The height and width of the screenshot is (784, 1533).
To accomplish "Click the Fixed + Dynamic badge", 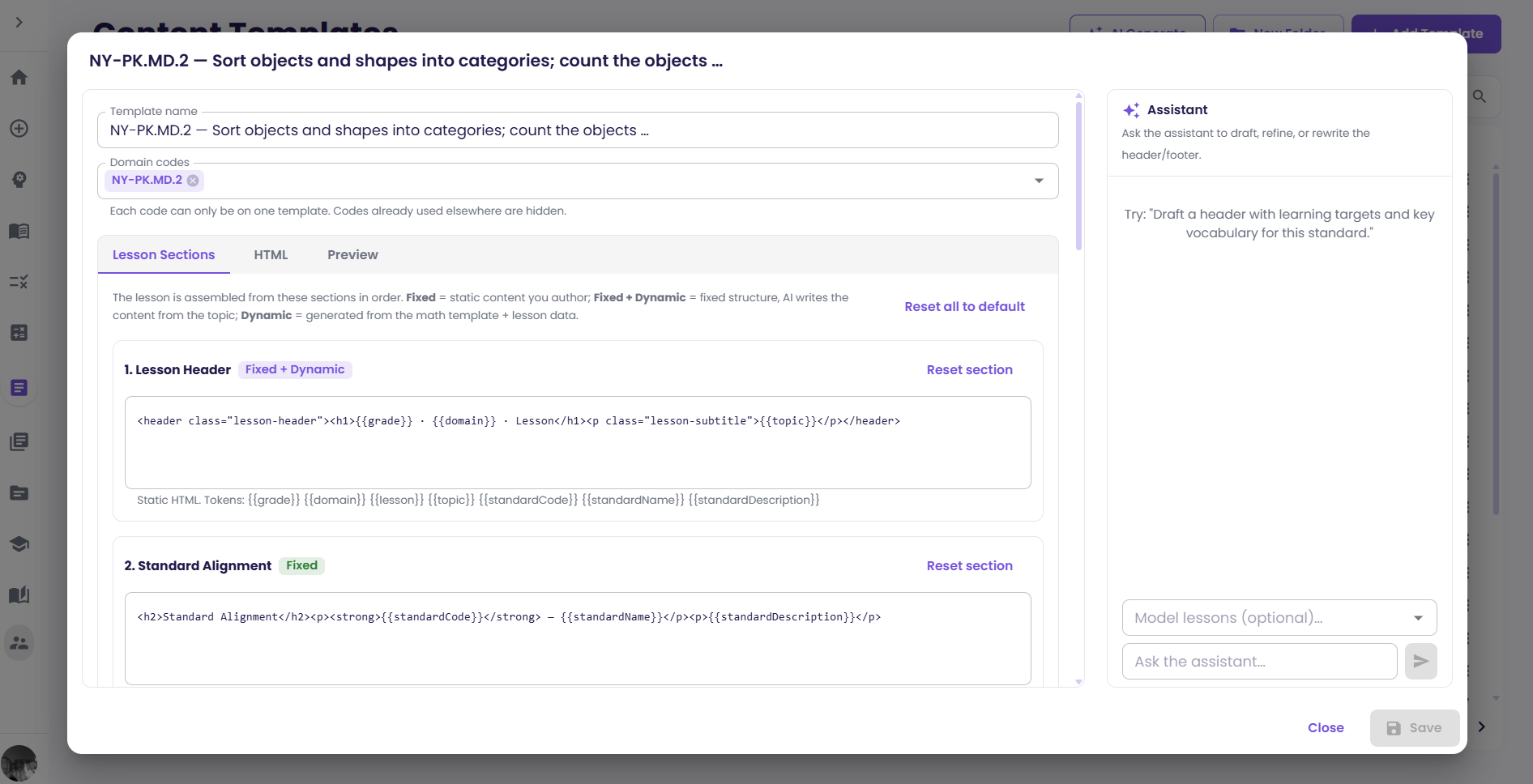I will 295,370.
